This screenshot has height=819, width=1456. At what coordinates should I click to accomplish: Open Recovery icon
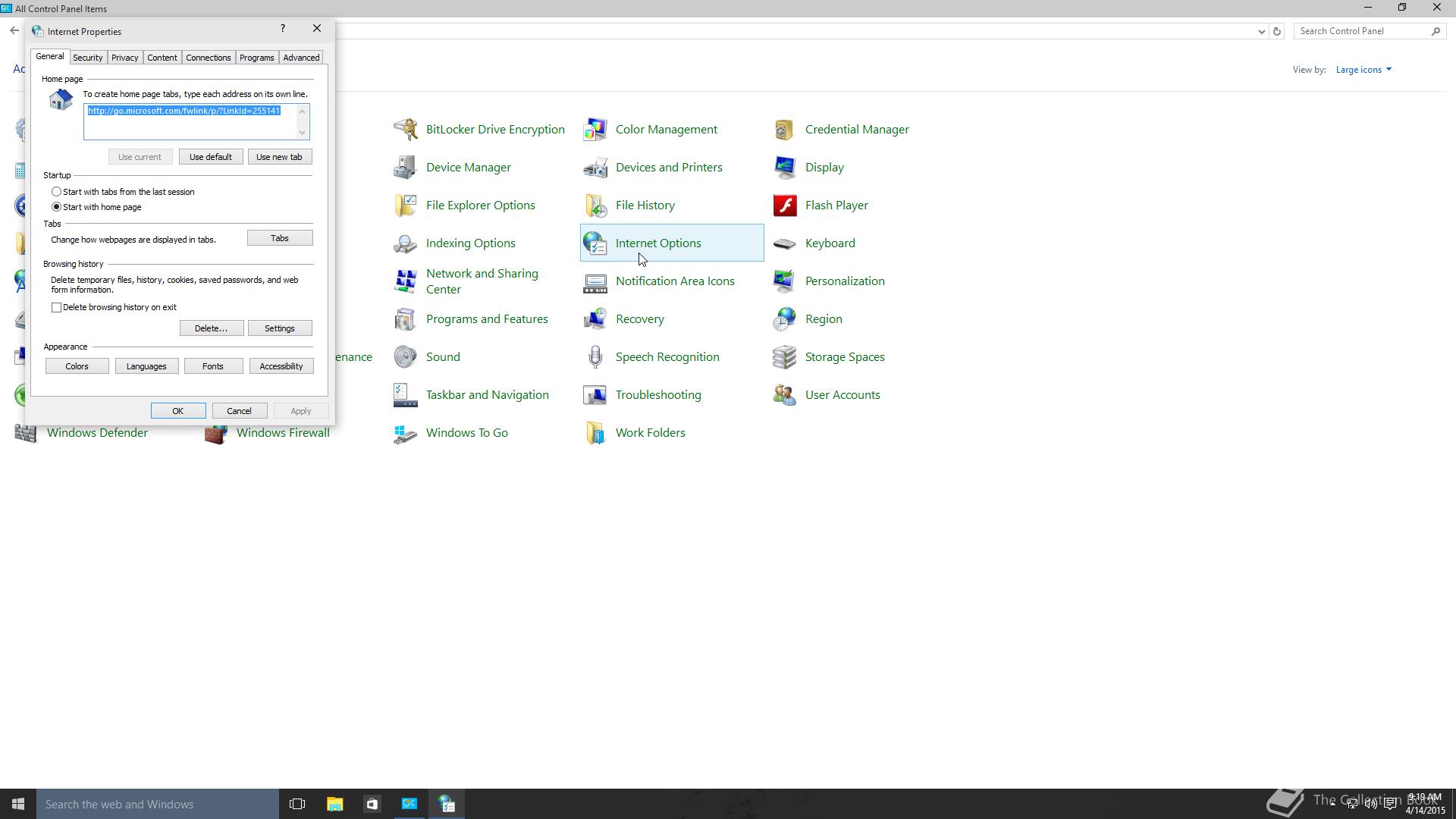click(595, 318)
